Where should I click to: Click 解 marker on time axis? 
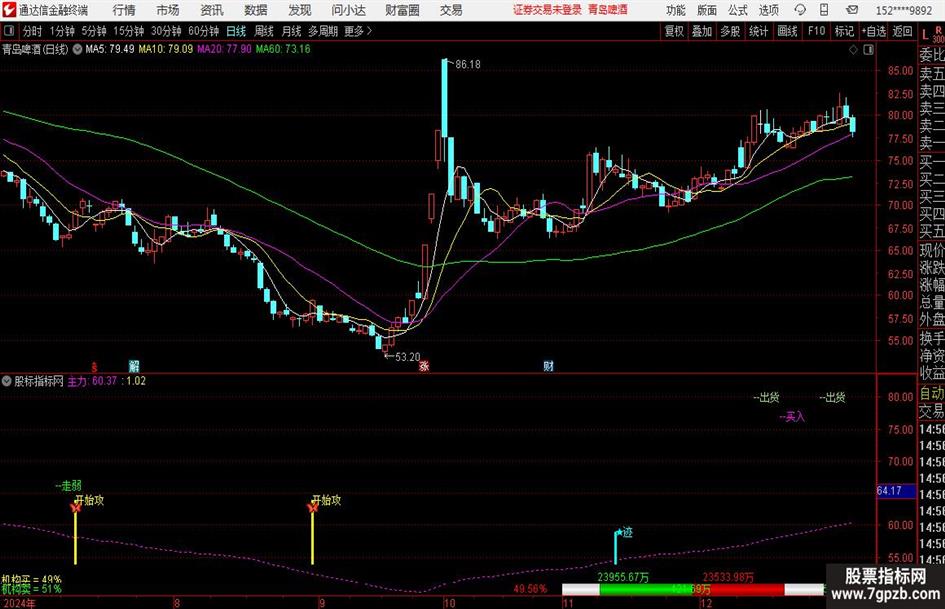tap(134, 365)
